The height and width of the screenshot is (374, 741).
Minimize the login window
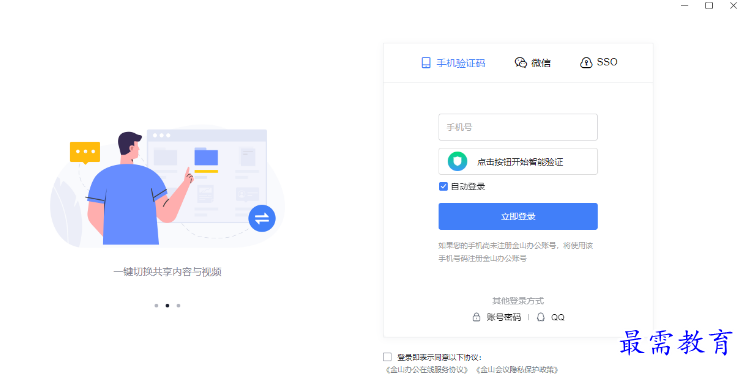coord(684,6)
